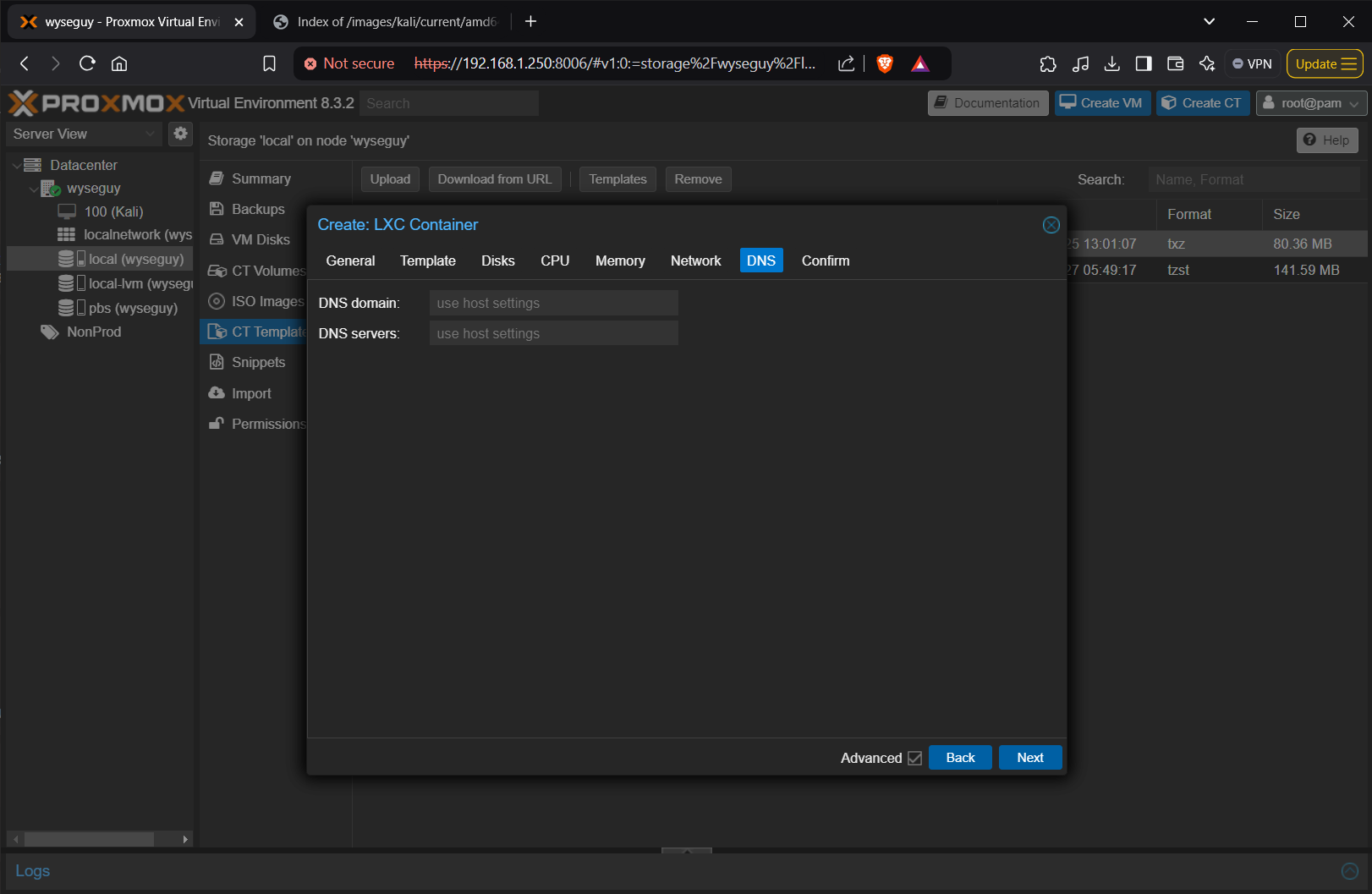
Task: Select the NonProd tag entry
Action: (94, 332)
